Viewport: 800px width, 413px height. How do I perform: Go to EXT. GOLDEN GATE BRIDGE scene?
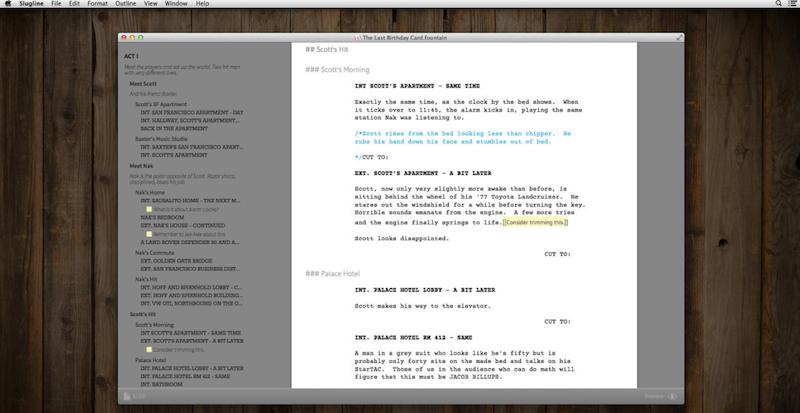(x=176, y=261)
